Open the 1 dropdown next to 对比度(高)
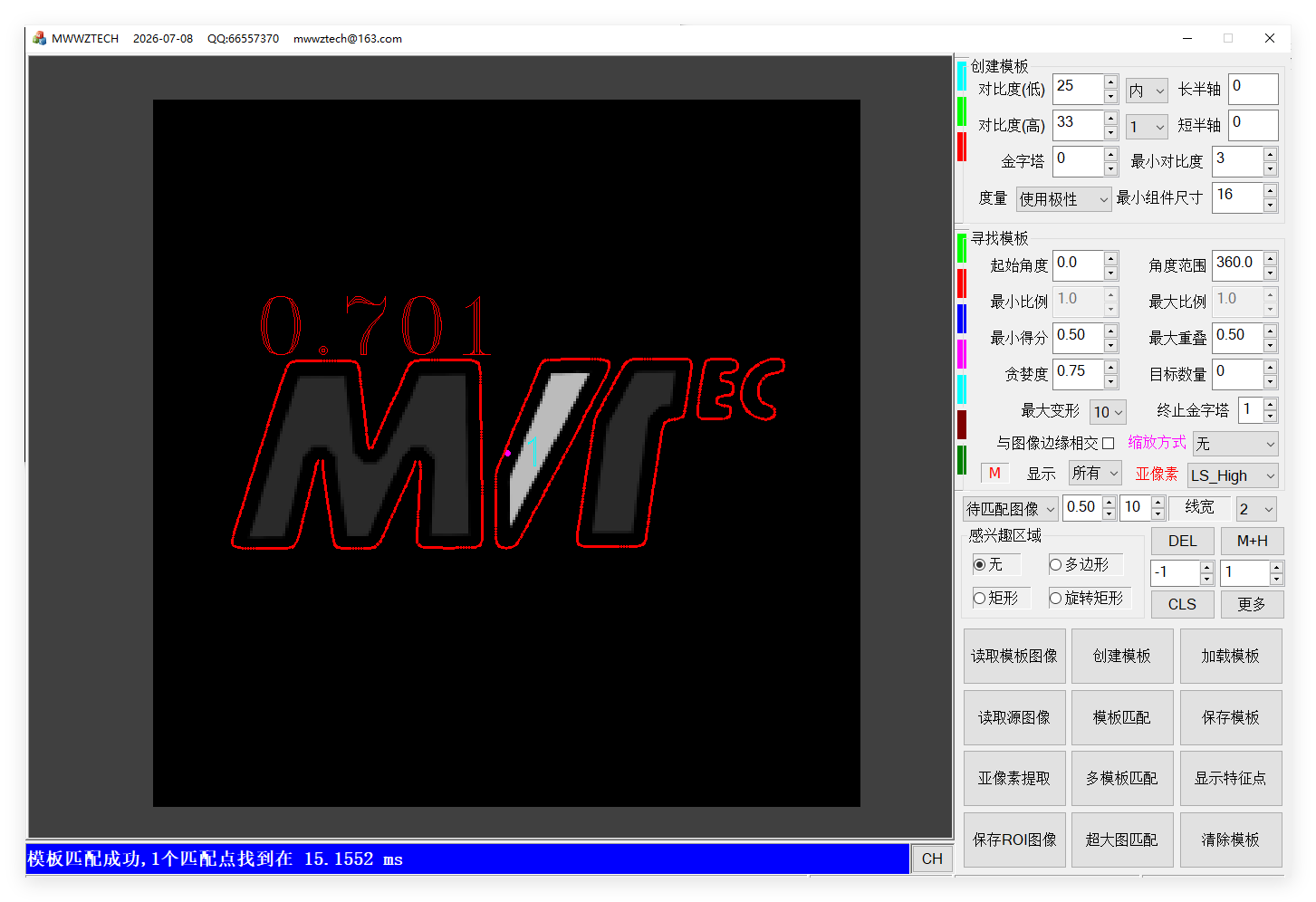Screen dimensions: 1316x902 coord(1147,127)
